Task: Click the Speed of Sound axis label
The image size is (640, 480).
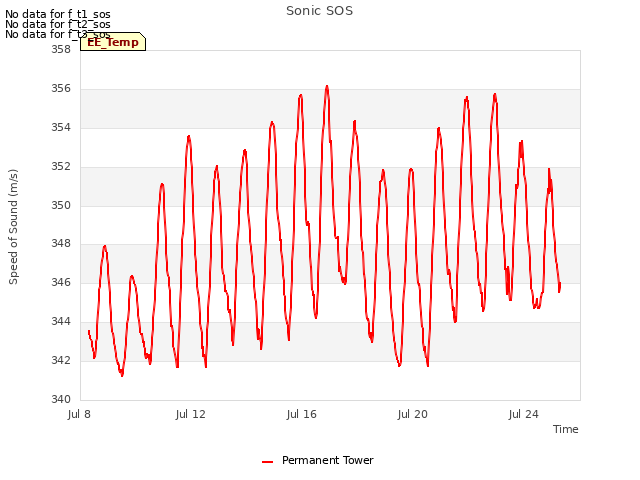Action: (x=13, y=227)
